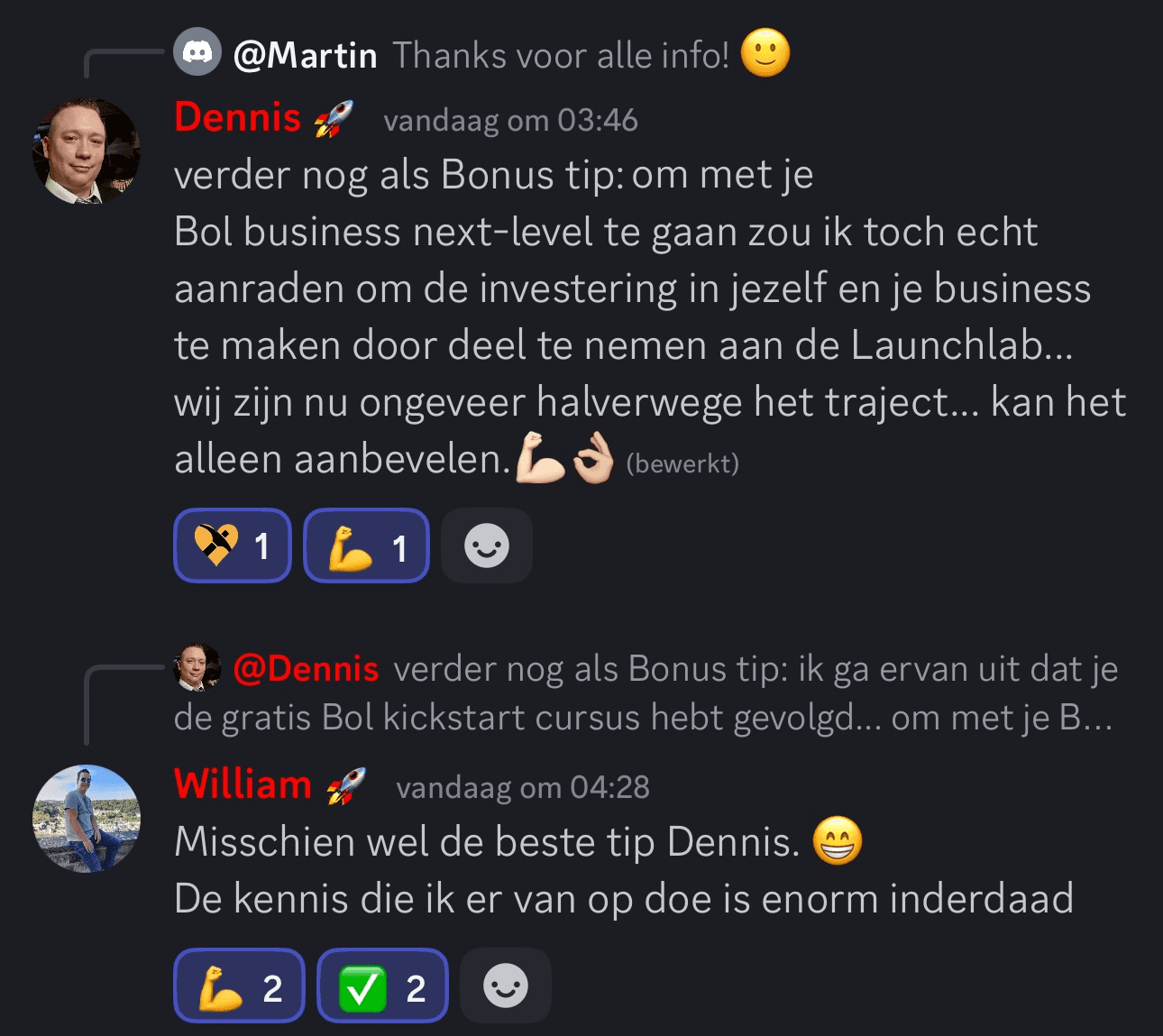Click the rocket badge next to Dennis
Image resolution: width=1163 pixels, height=1036 pixels.
pos(334,118)
